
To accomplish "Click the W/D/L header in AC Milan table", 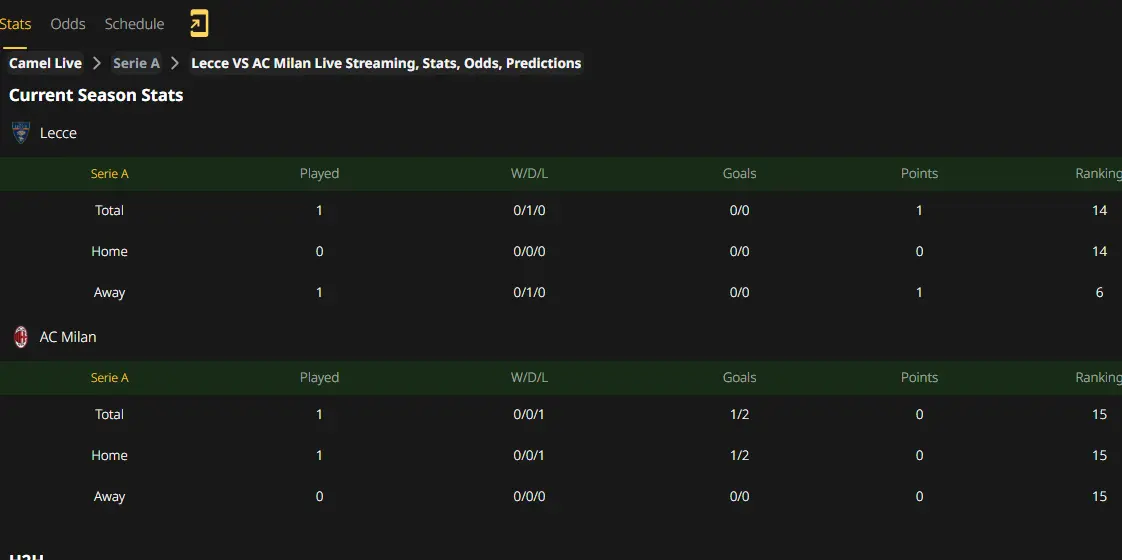I will [530, 378].
